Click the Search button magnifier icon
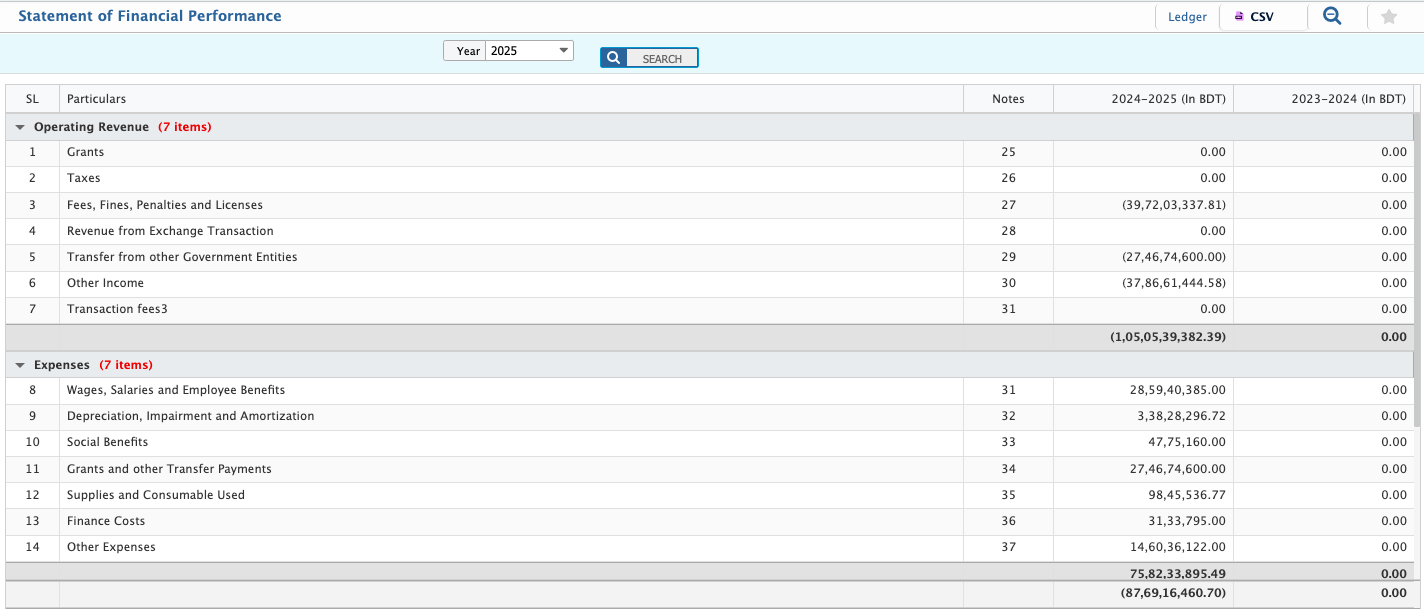The width and height of the screenshot is (1424, 609). [614, 58]
